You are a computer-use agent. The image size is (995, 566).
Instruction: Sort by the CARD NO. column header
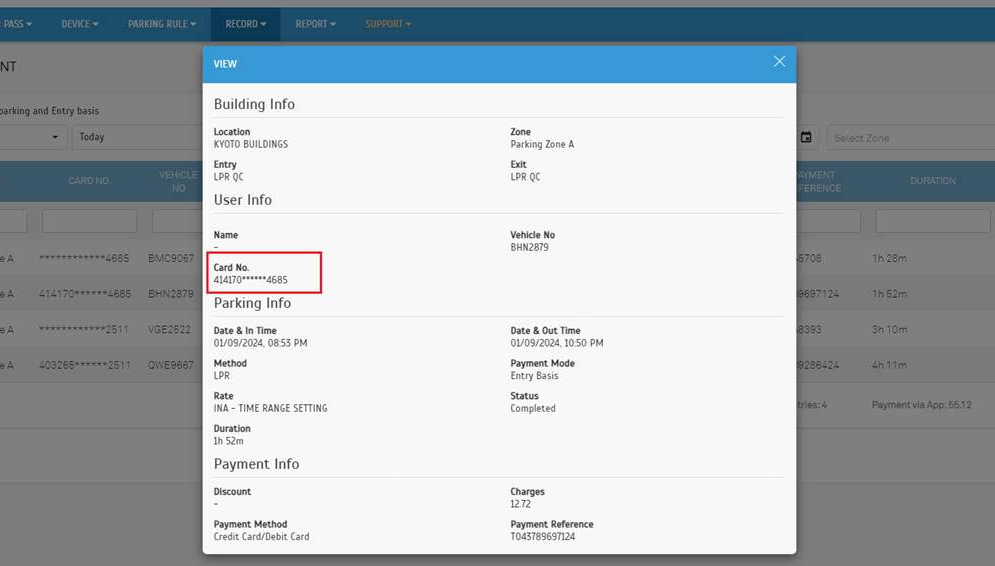pyautogui.click(x=89, y=181)
